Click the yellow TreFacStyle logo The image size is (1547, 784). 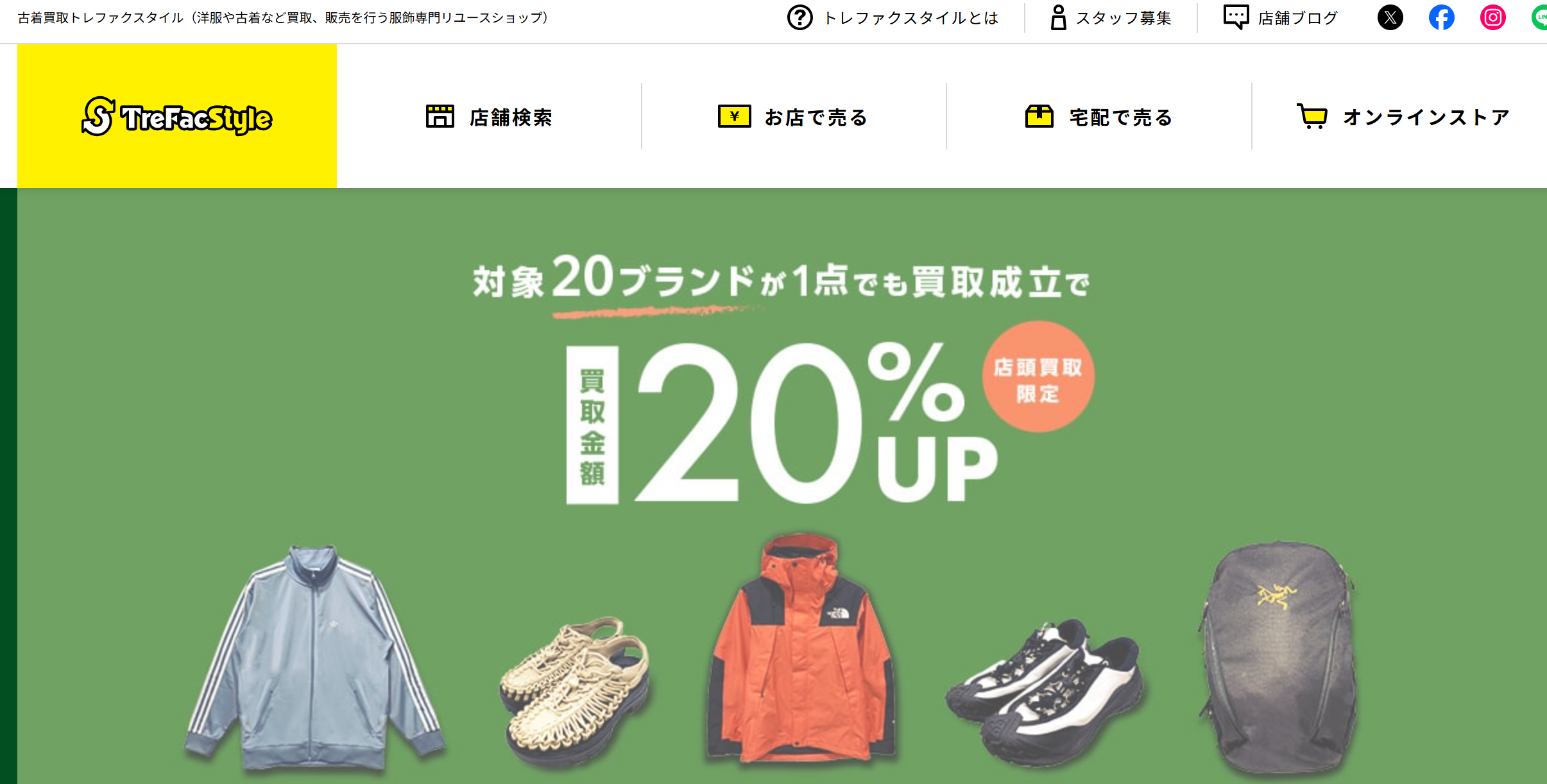177,116
